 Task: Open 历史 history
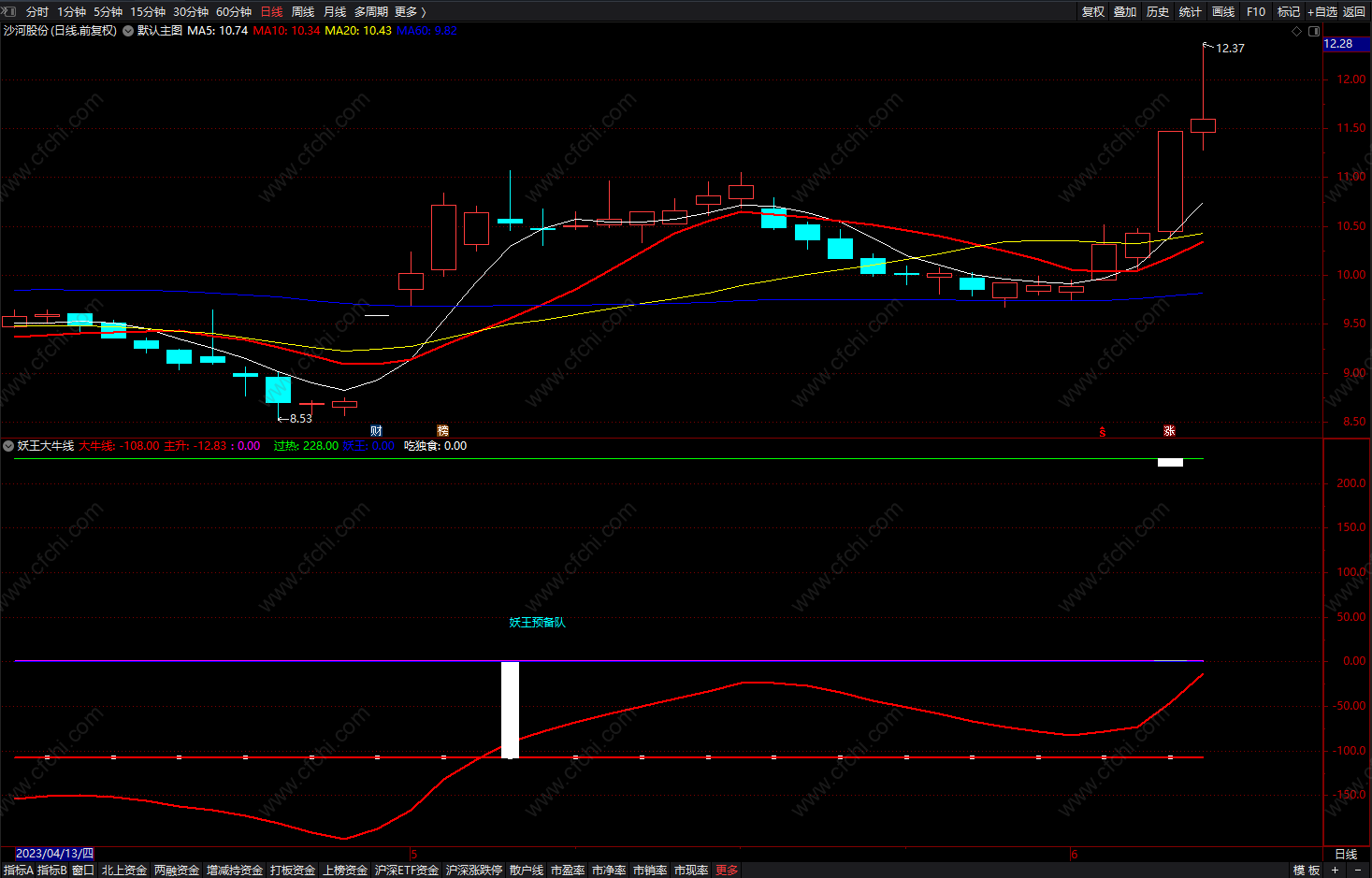(1158, 12)
